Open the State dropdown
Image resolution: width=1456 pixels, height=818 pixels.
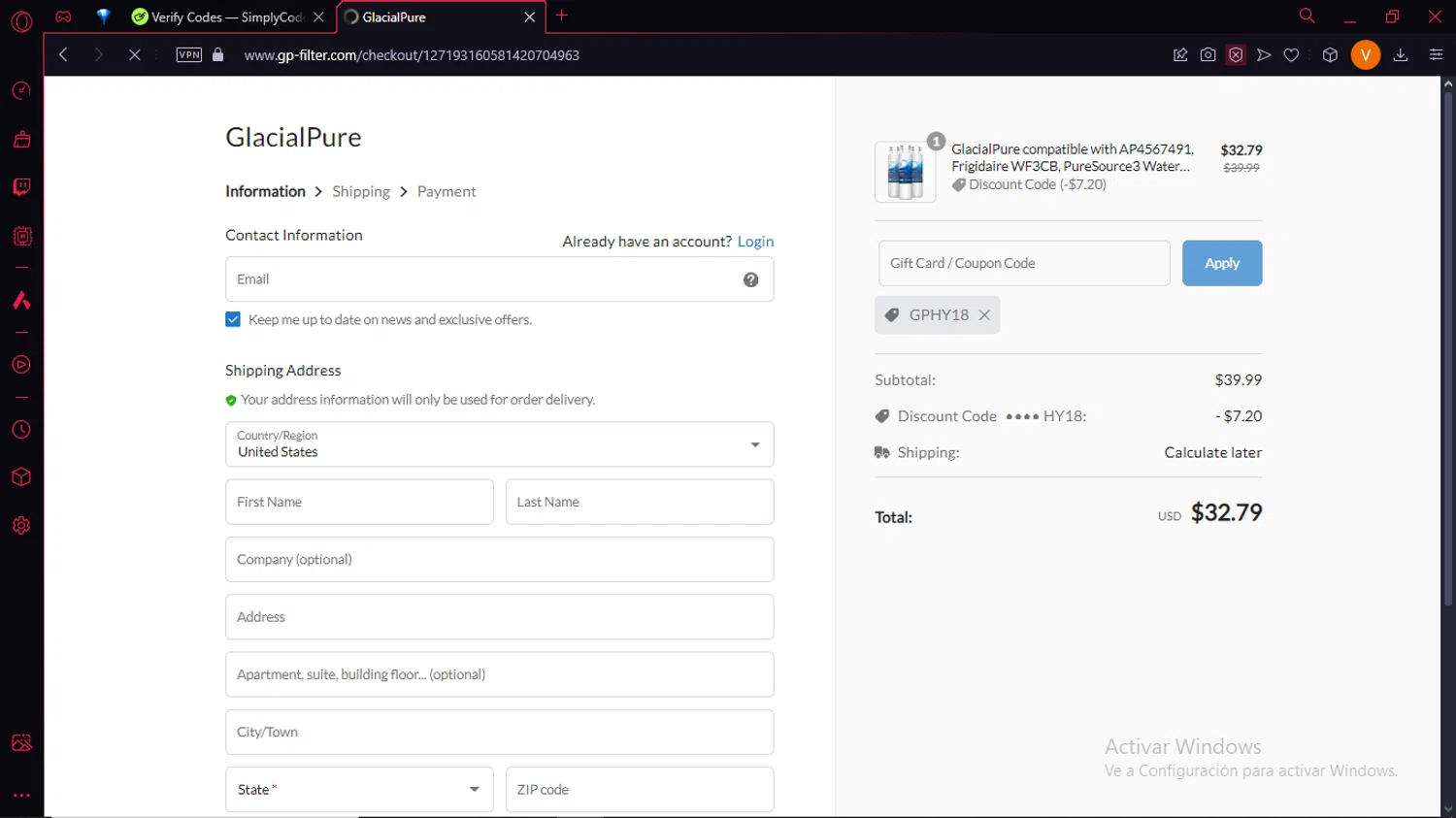[359, 789]
